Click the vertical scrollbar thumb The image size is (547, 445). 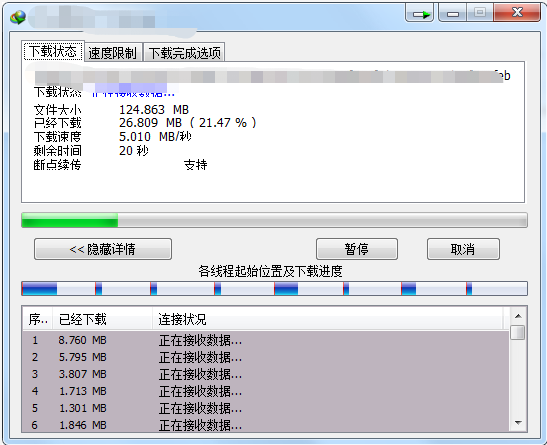518,332
